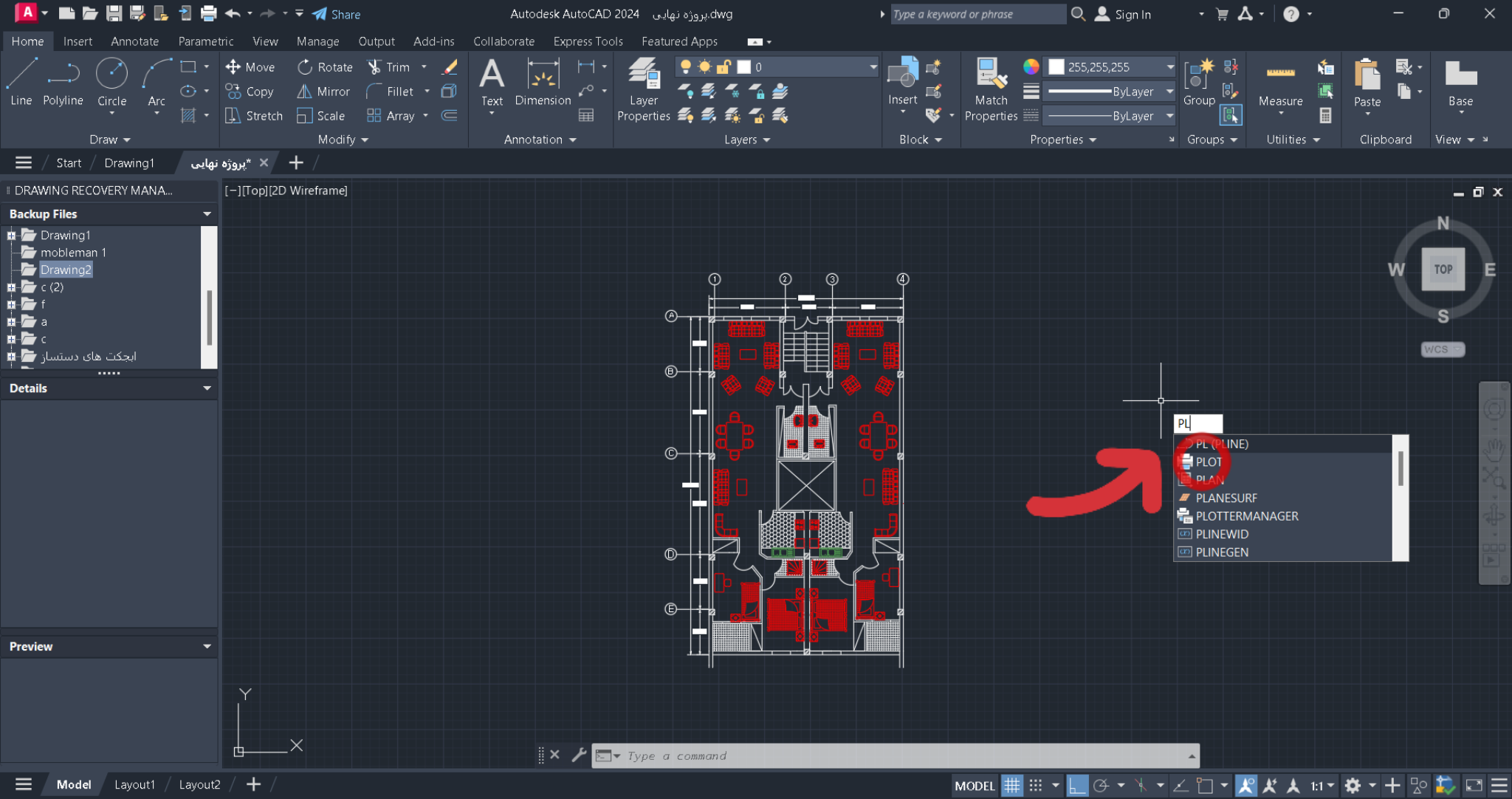The width and height of the screenshot is (1512, 799).
Task: Click the Move tool
Action: point(250,67)
